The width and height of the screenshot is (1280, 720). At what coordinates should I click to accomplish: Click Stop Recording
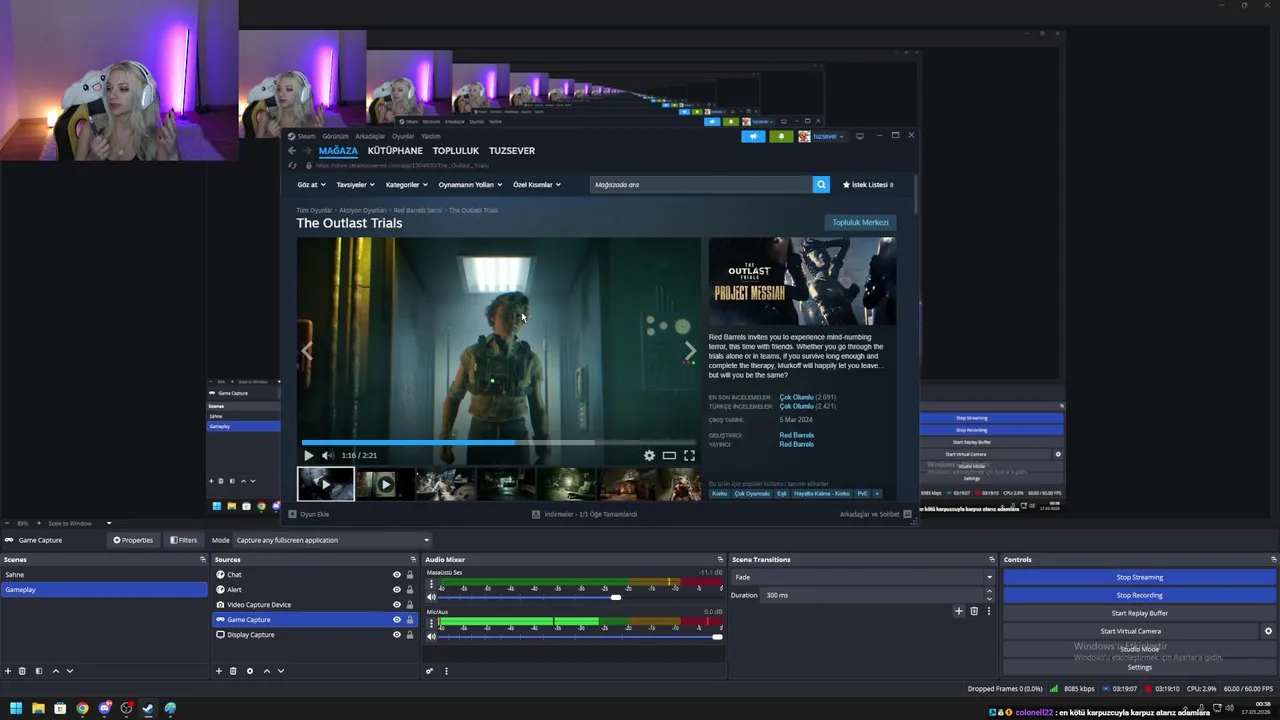tap(1140, 595)
